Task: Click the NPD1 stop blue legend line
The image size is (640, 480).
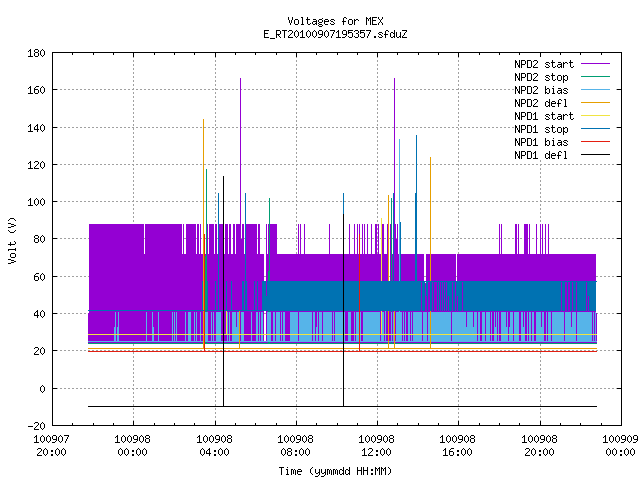Action: [x=595, y=129]
